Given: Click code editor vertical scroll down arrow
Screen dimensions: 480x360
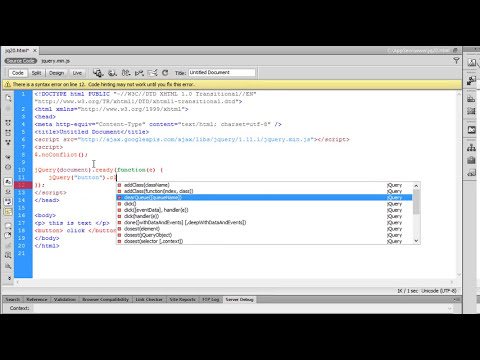Looking at the screenshot, I should [x=459, y=274].
